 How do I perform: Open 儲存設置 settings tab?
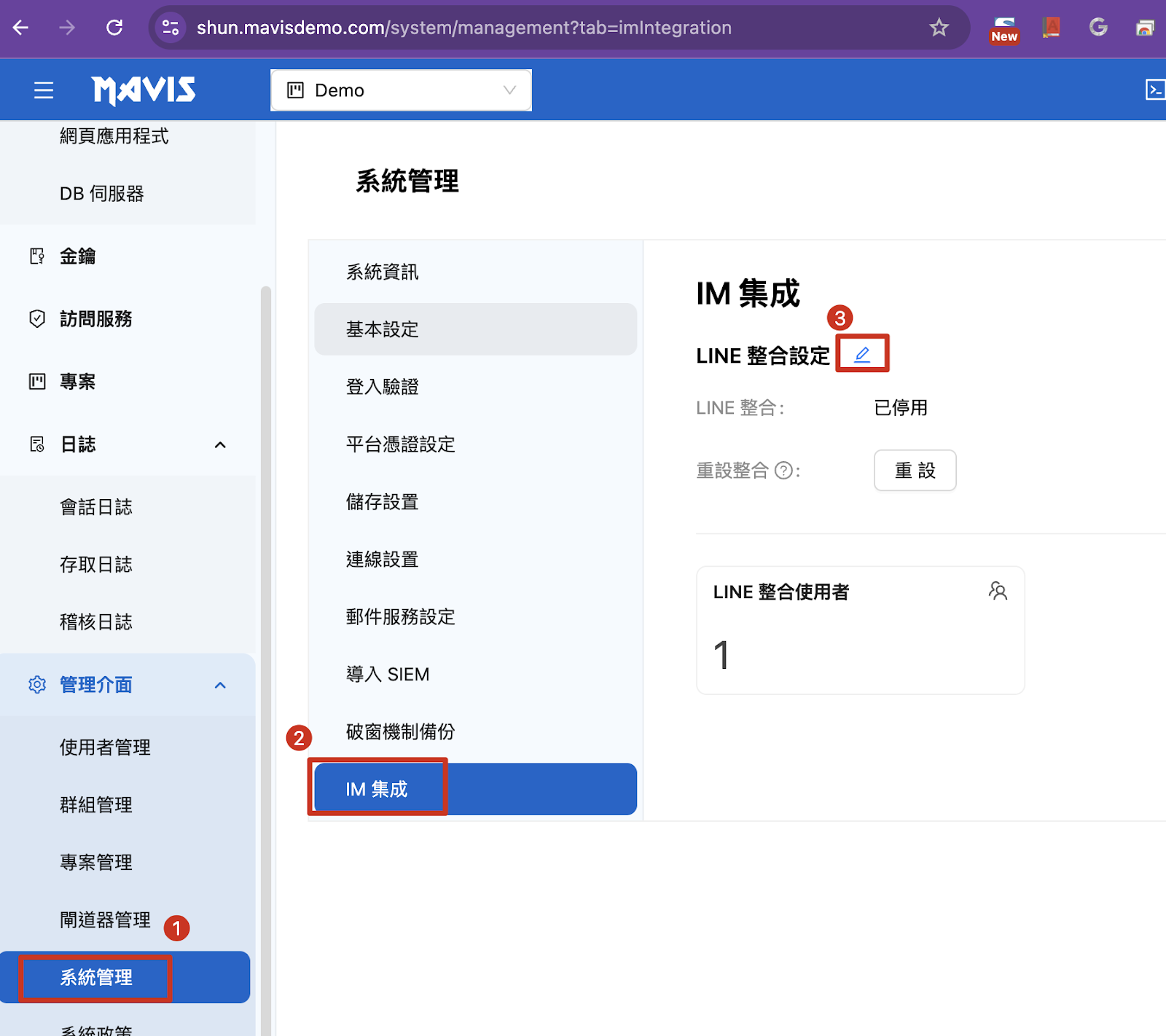475,502
